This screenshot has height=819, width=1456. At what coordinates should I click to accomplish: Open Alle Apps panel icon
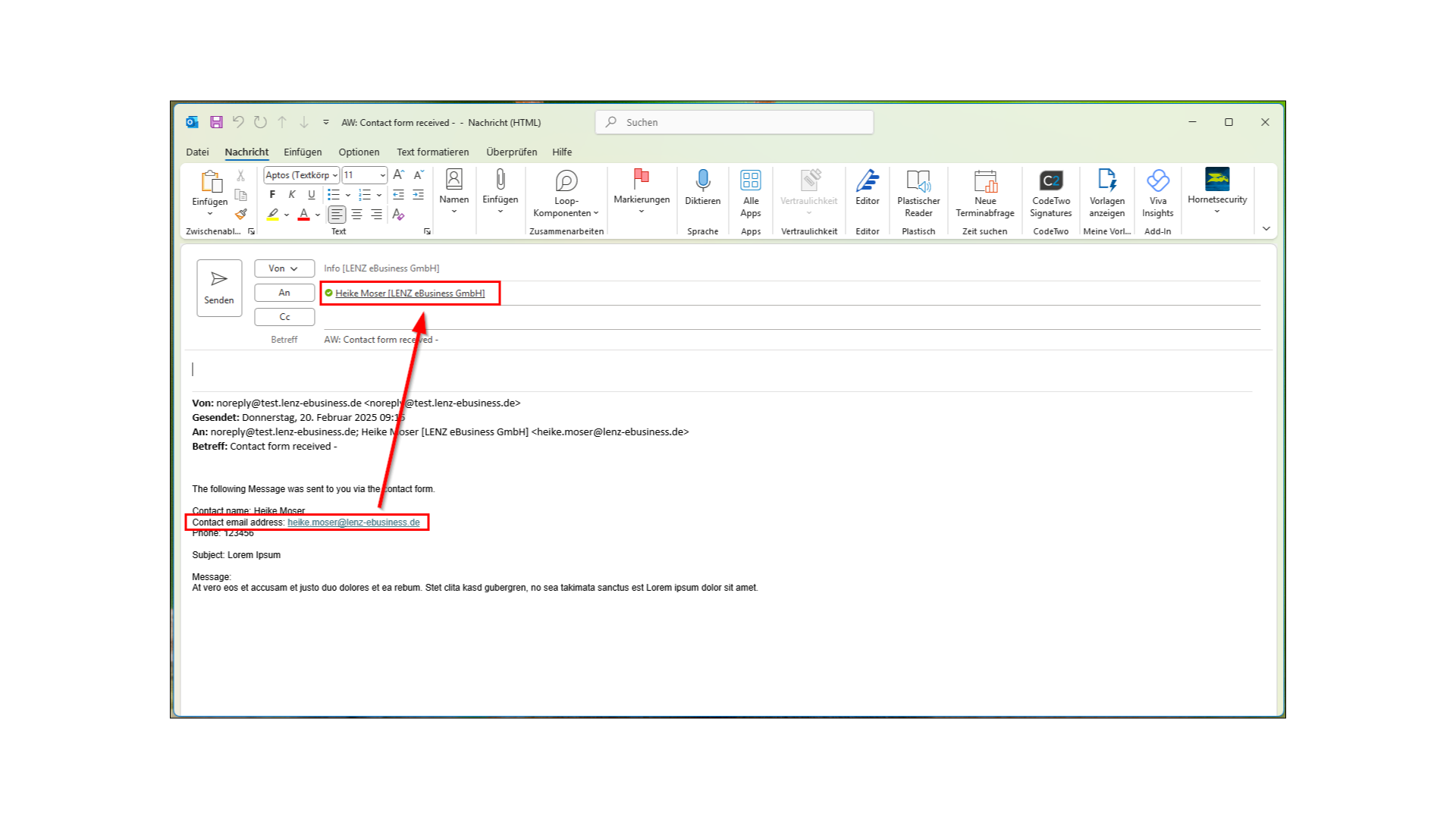[x=751, y=192]
